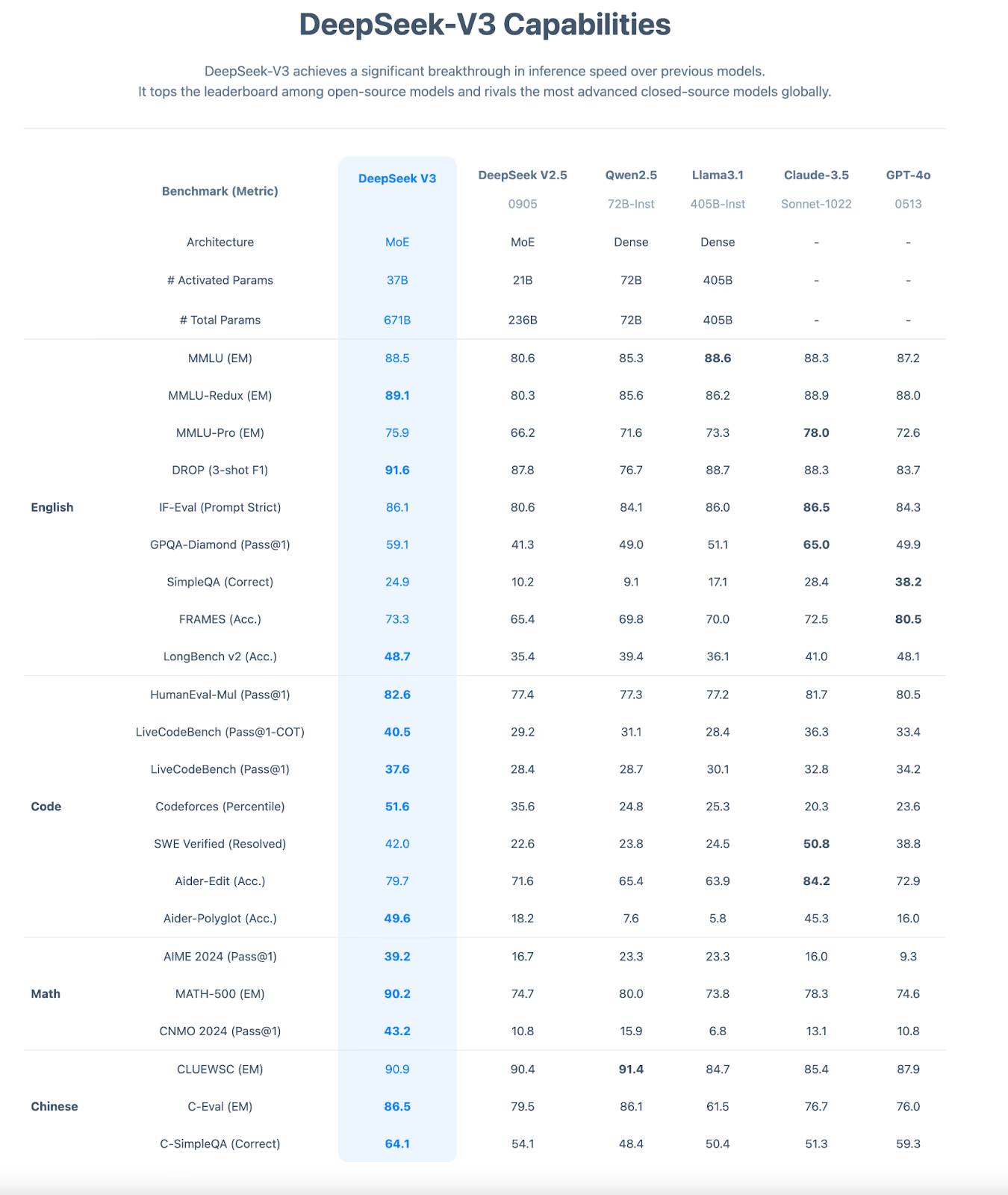1008x1195 pixels.
Task: Click the GPT-4o column header
Action: [x=908, y=175]
